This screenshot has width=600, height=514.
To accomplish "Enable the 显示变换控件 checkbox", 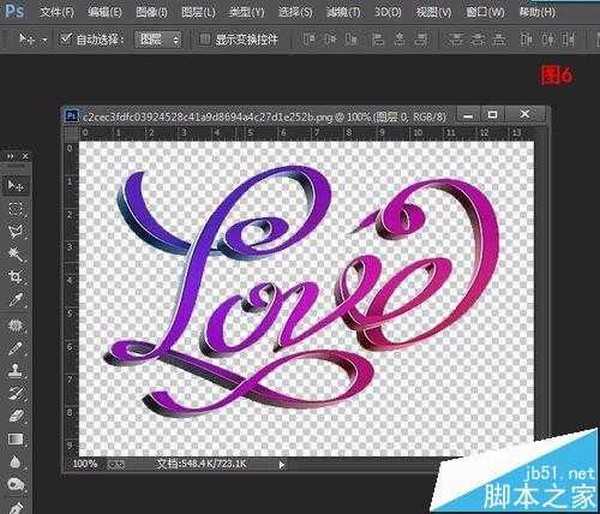I will 205,39.
